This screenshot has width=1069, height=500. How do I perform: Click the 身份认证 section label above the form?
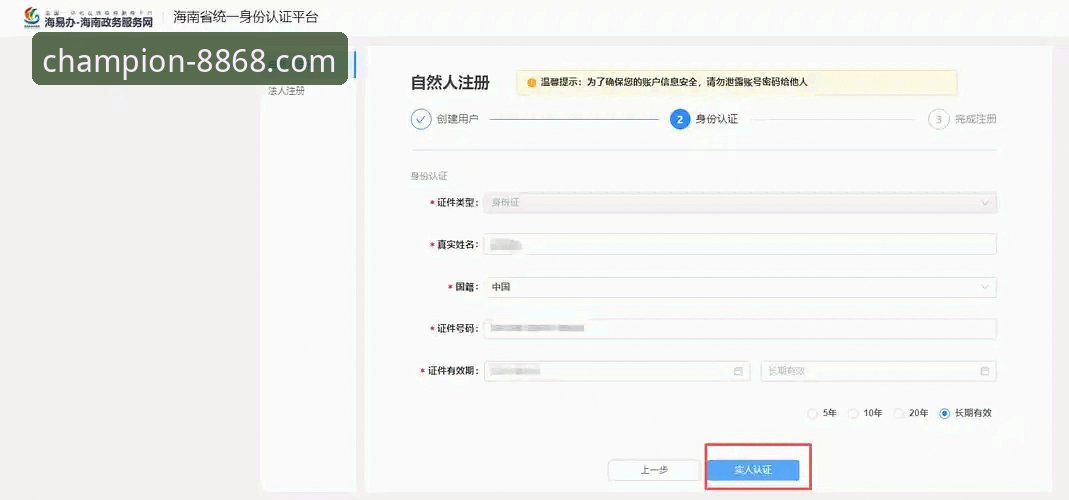(x=429, y=176)
